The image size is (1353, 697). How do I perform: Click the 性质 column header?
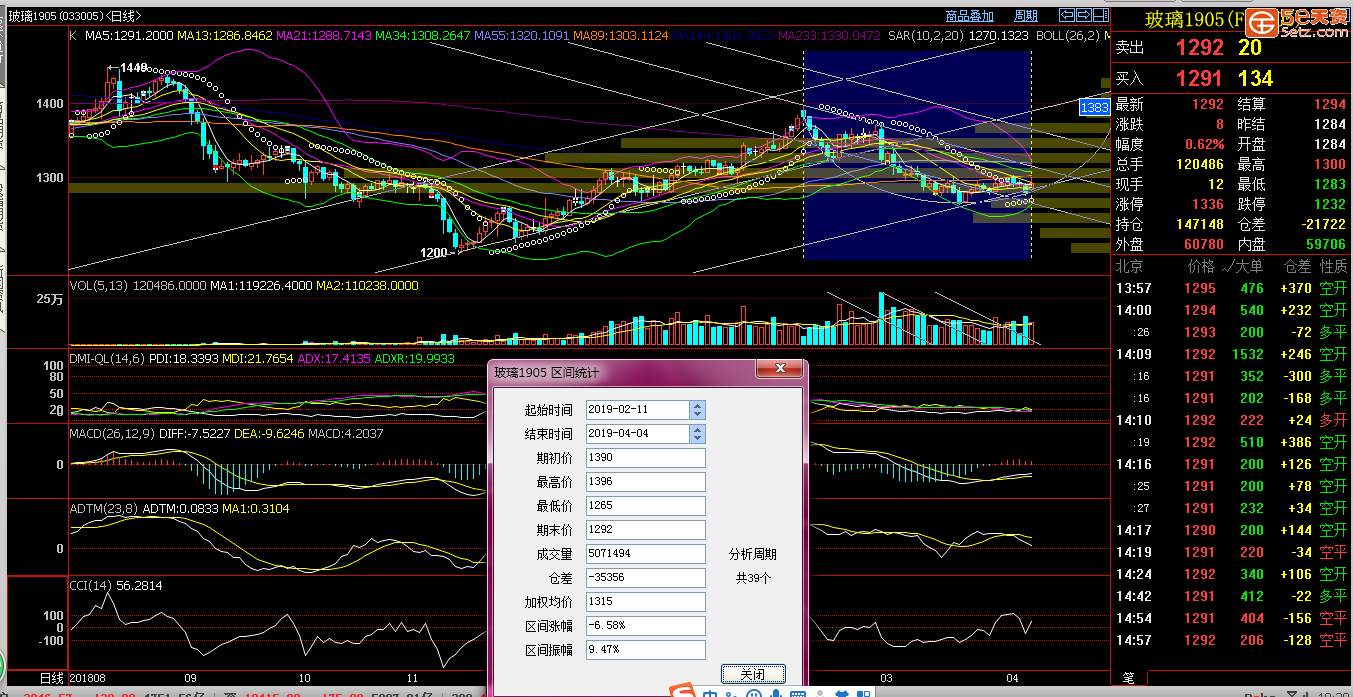[1333, 267]
